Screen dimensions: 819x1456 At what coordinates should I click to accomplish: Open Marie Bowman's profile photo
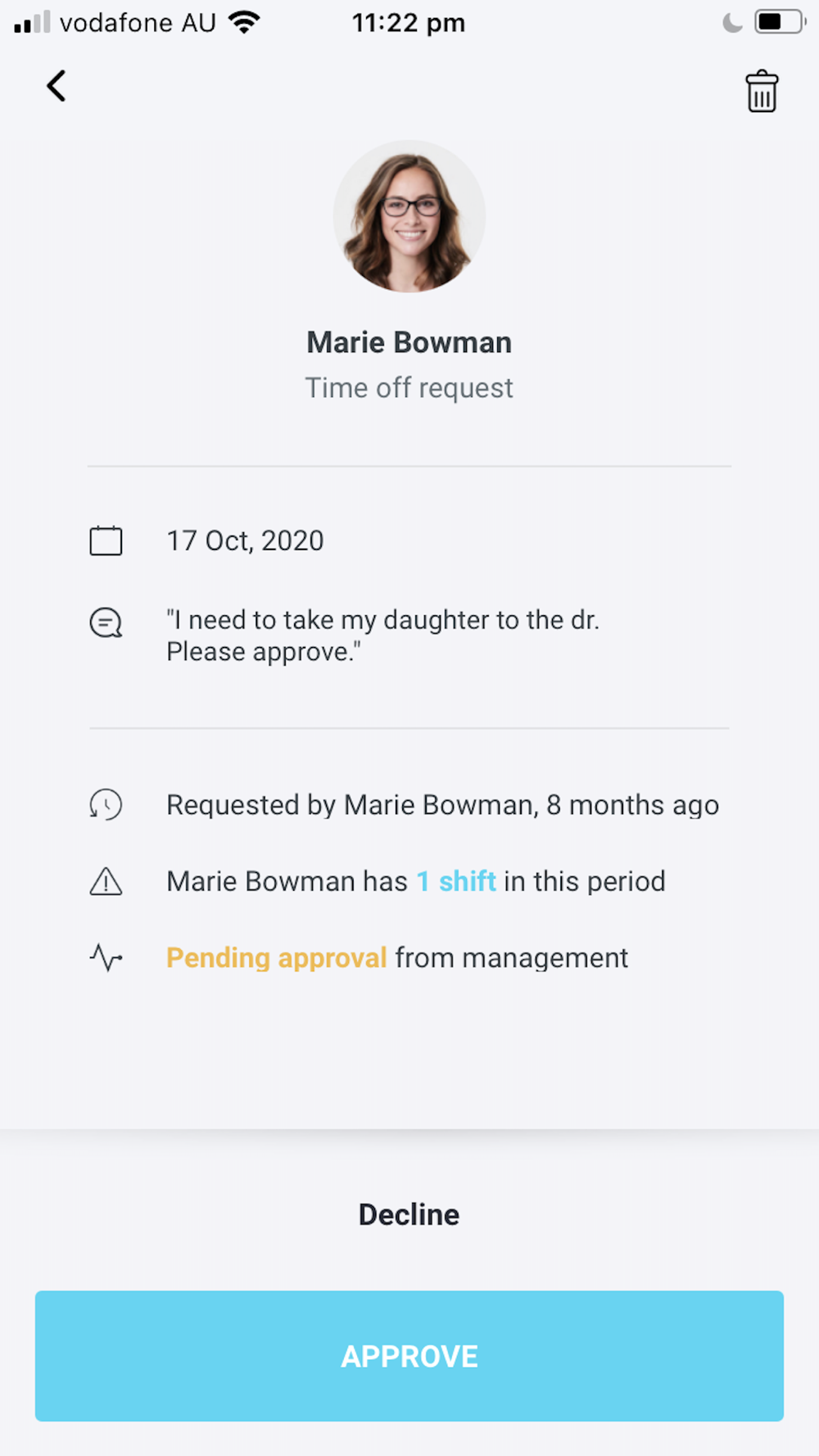409,217
